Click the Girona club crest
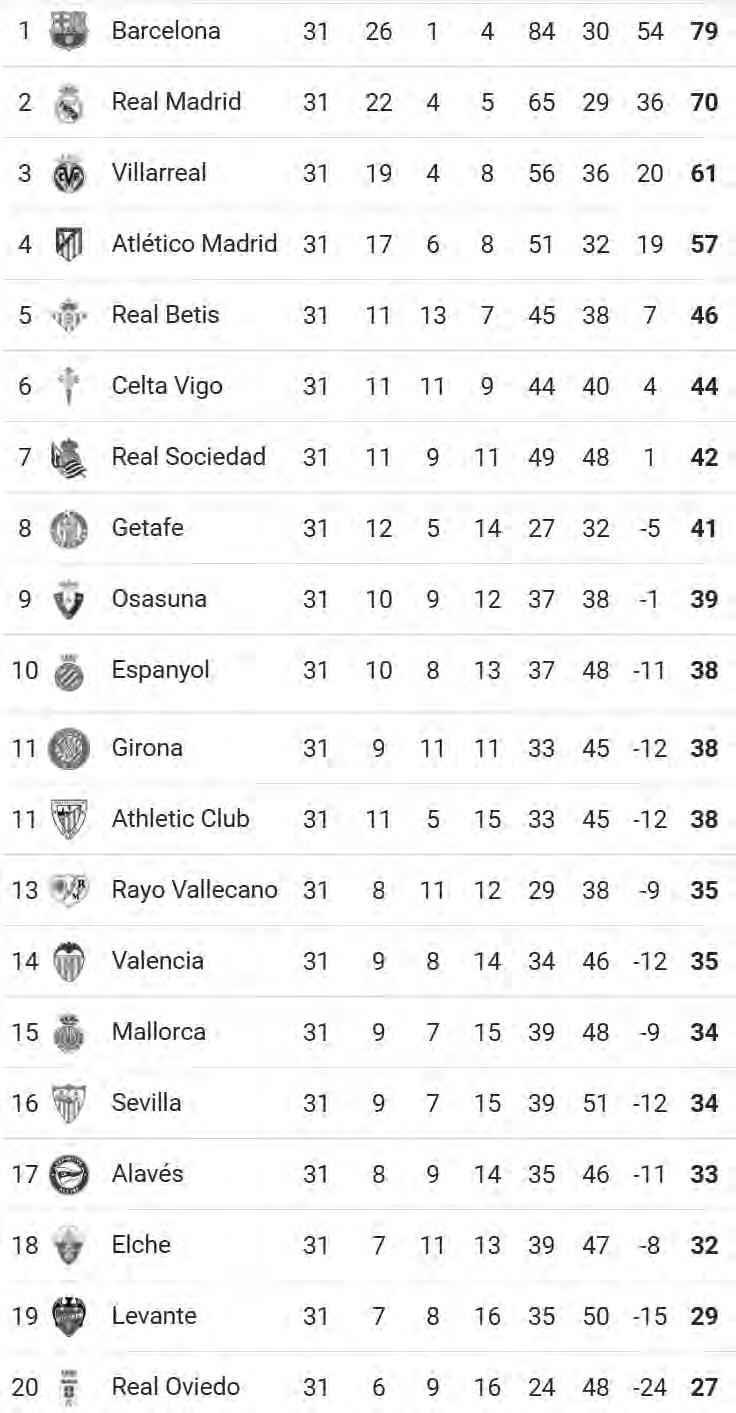This screenshot has width=736, height=1413. click(x=69, y=748)
